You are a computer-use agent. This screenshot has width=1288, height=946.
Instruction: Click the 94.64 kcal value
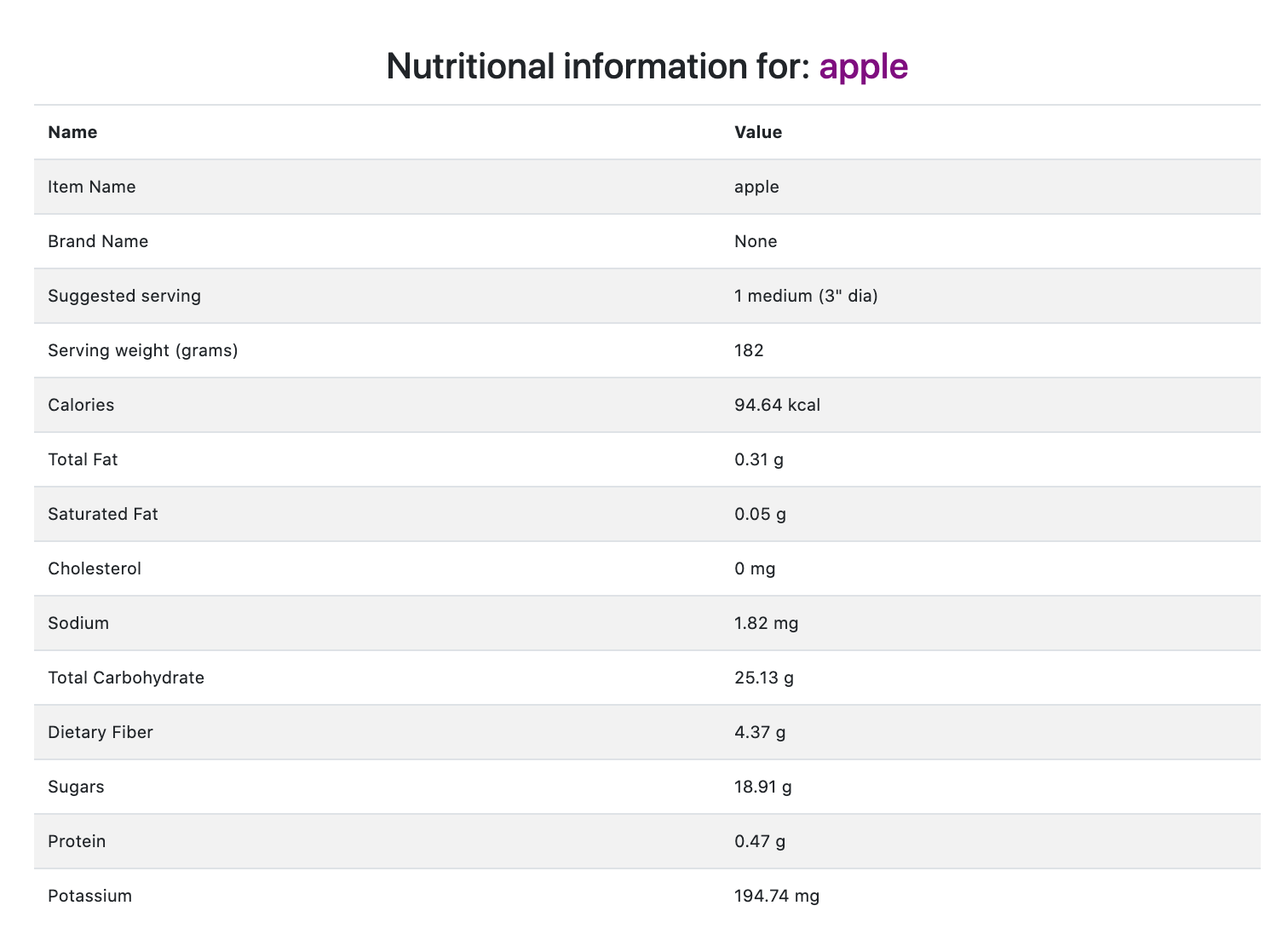point(777,405)
